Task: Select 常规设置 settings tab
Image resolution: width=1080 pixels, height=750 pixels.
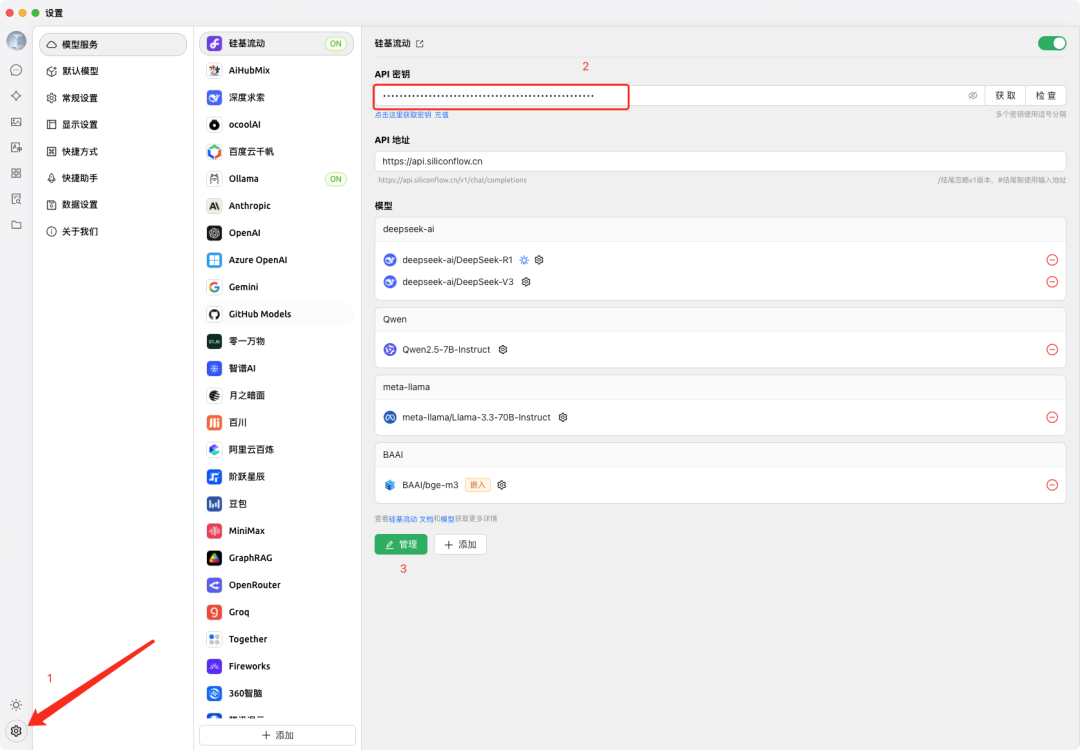Action: click(113, 98)
